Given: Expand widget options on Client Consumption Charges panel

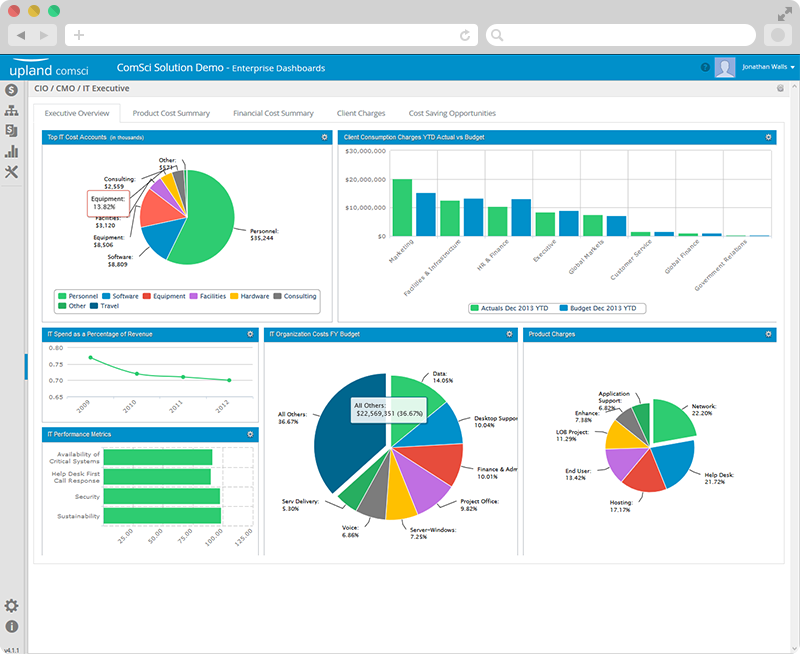Looking at the screenshot, I should coord(766,137).
